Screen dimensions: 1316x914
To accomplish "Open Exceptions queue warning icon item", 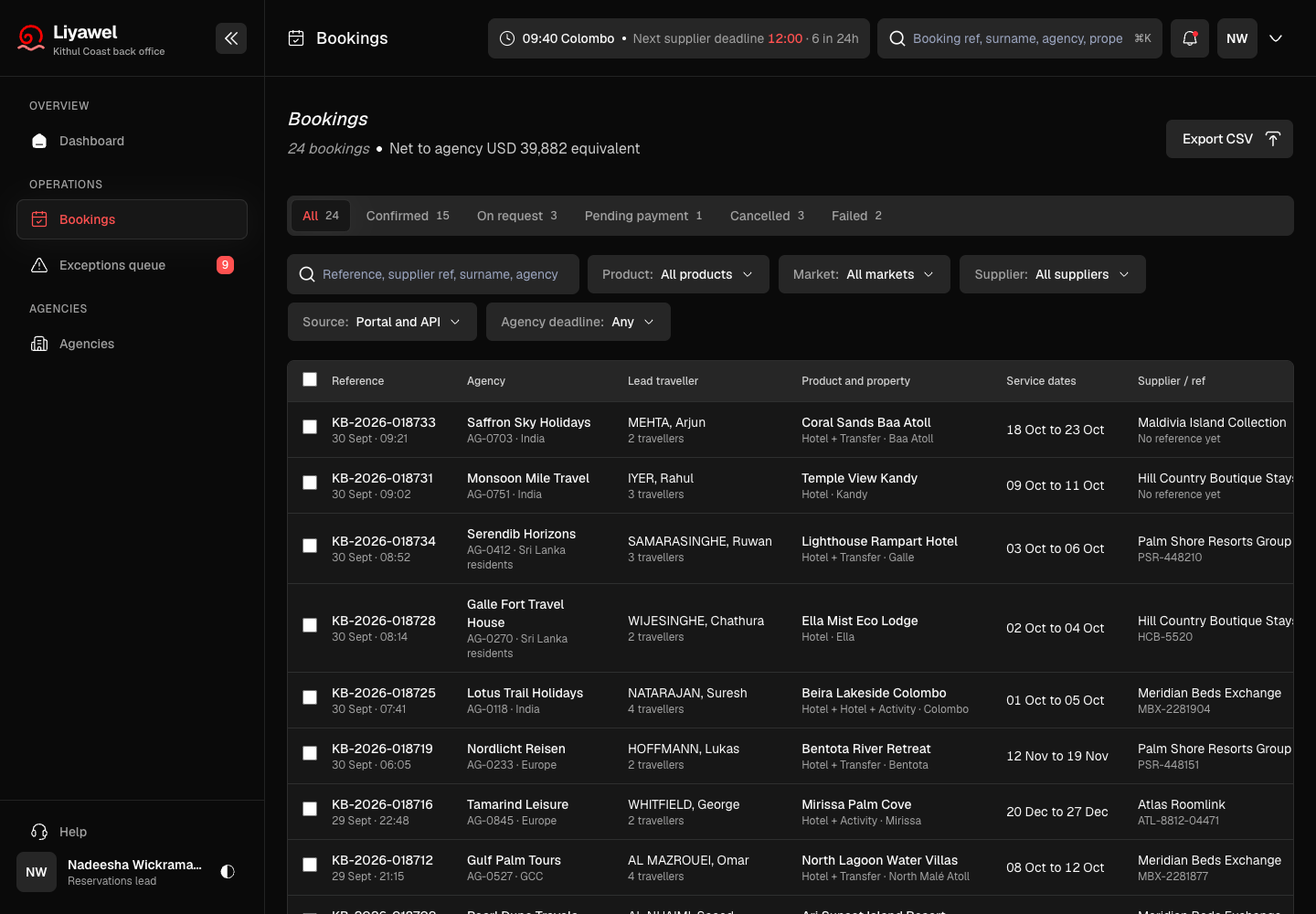I will coord(132,265).
